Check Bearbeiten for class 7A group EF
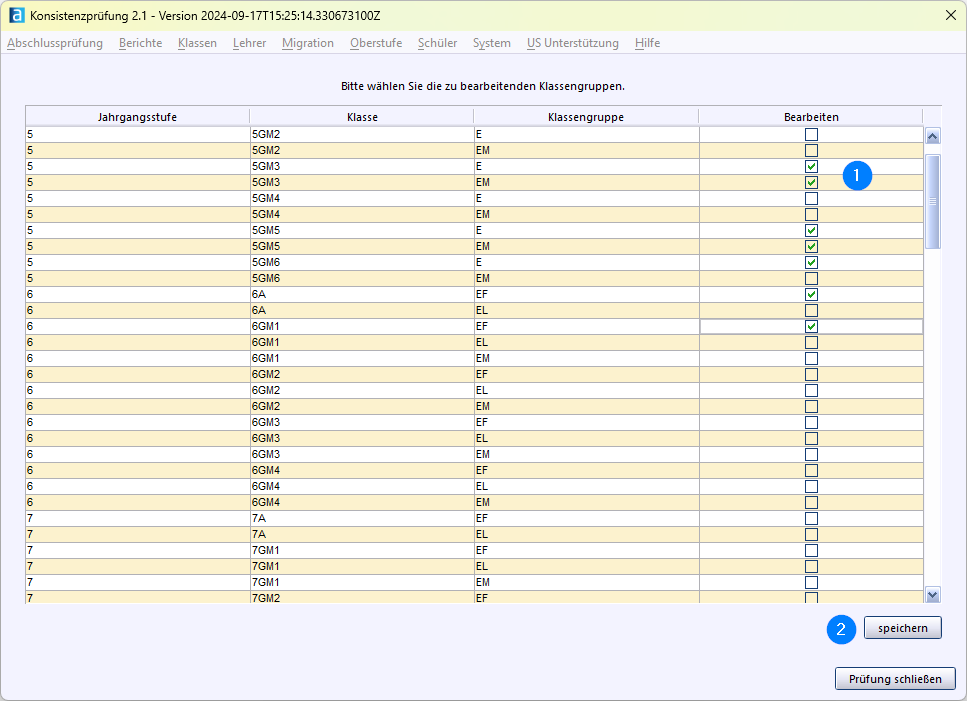This screenshot has height=701, width=967. click(x=812, y=519)
